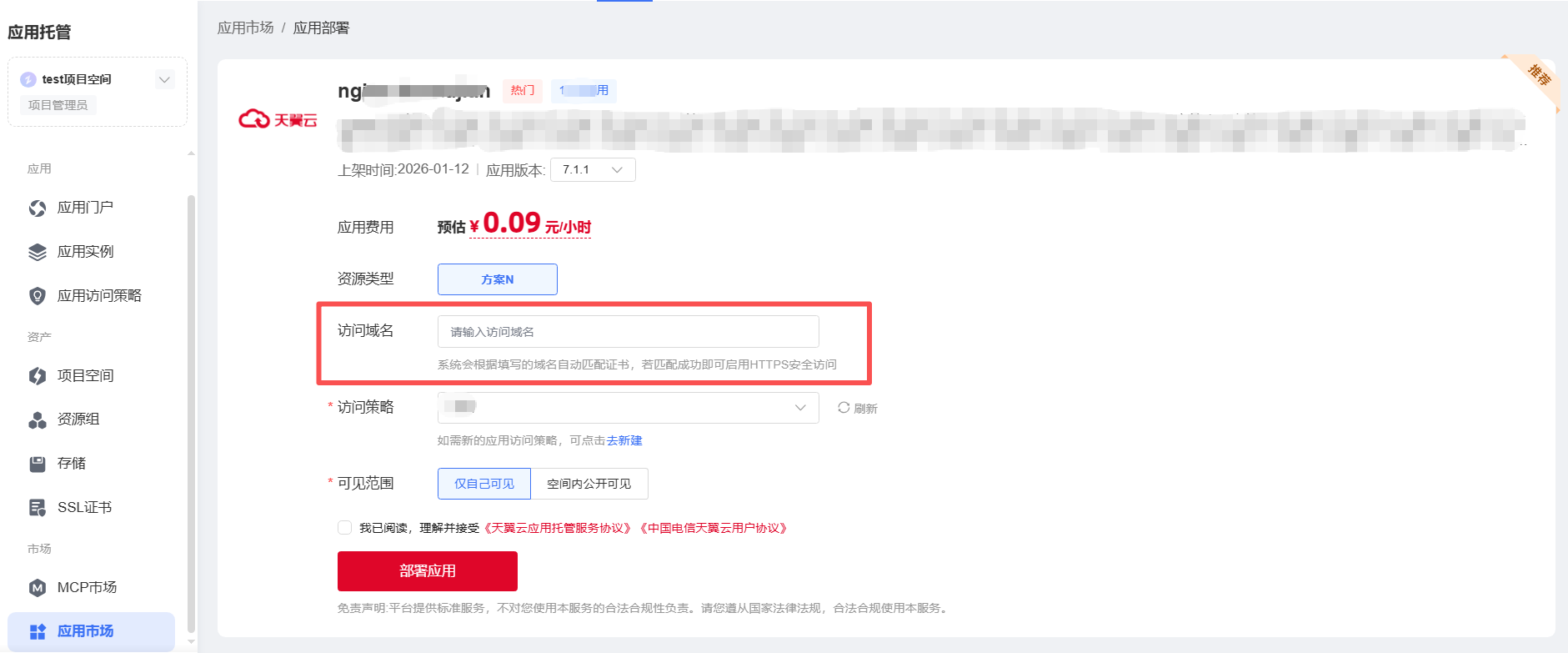Click the SSL证书 certificate icon
This screenshot has width=1568, height=653.
pos(38,508)
